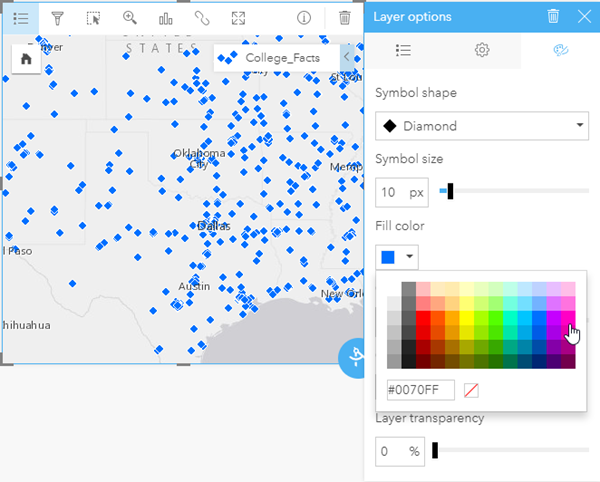This screenshot has width=600, height=482.
Task: Click the Austin city label on map
Action: (x=194, y=286)
